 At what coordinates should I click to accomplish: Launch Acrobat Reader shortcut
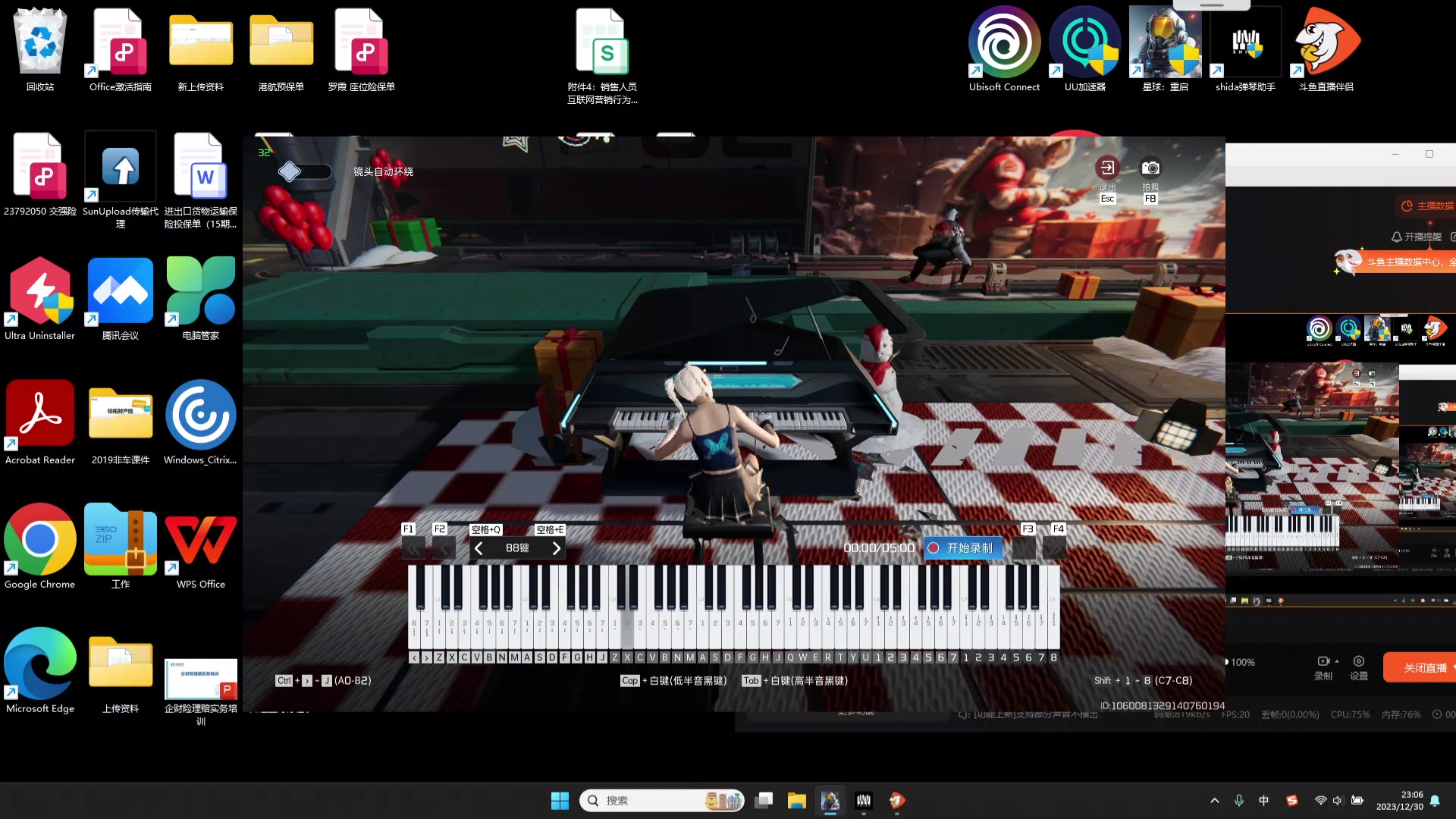[x=40, y=423]
